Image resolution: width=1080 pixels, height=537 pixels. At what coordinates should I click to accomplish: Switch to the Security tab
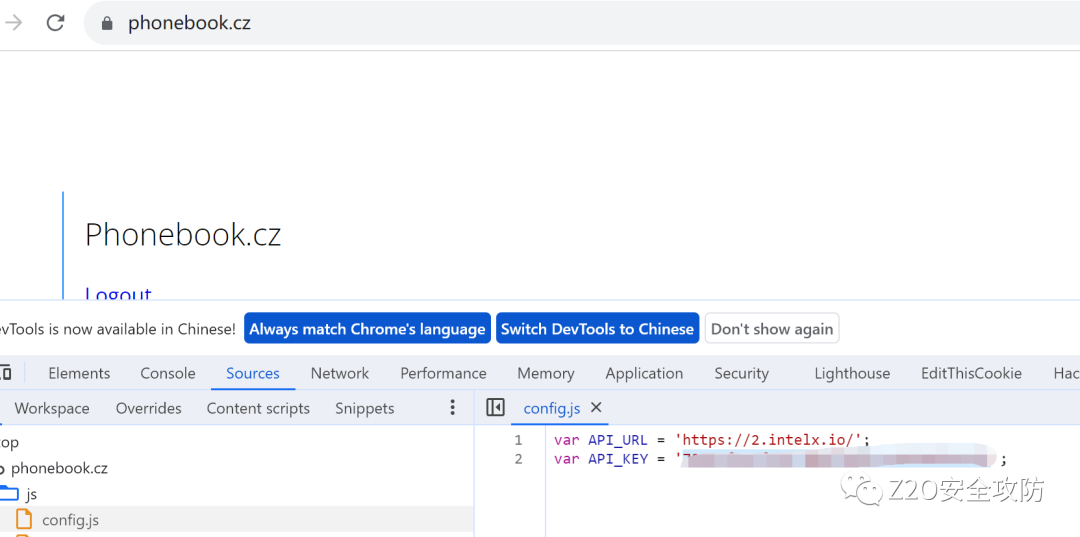point(741,373)
